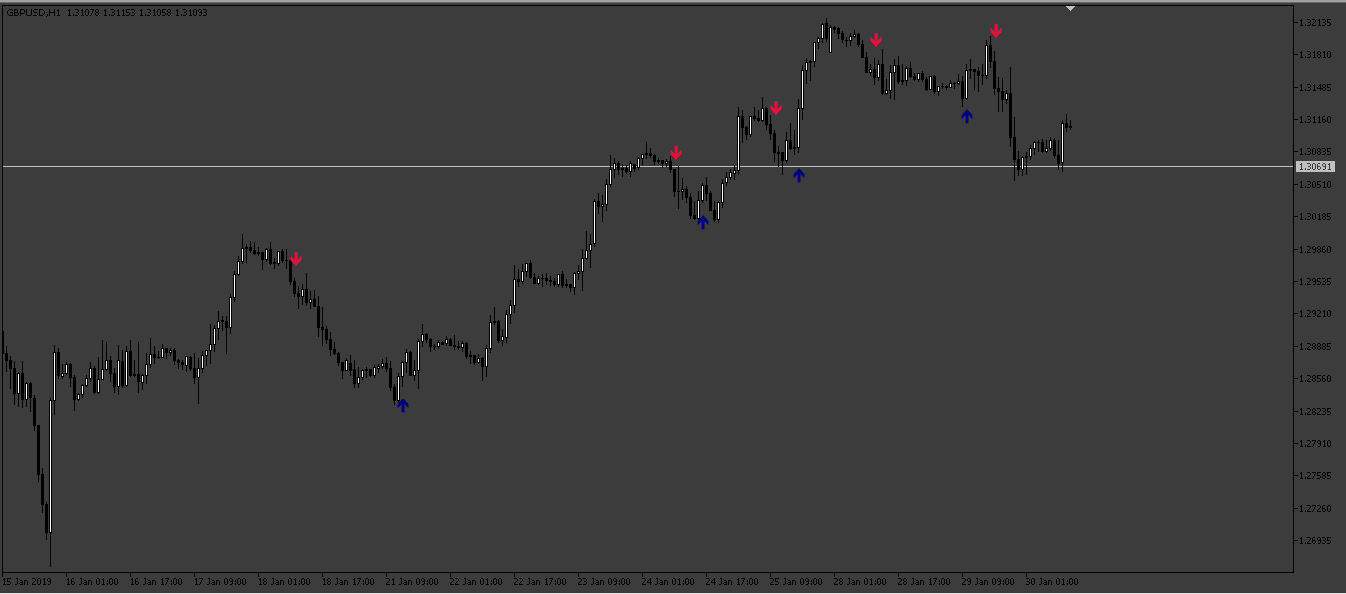This screenshot has width=1346, height=594.
Task: Click the 1.27585 price axis label
Action: [1314, 476]
